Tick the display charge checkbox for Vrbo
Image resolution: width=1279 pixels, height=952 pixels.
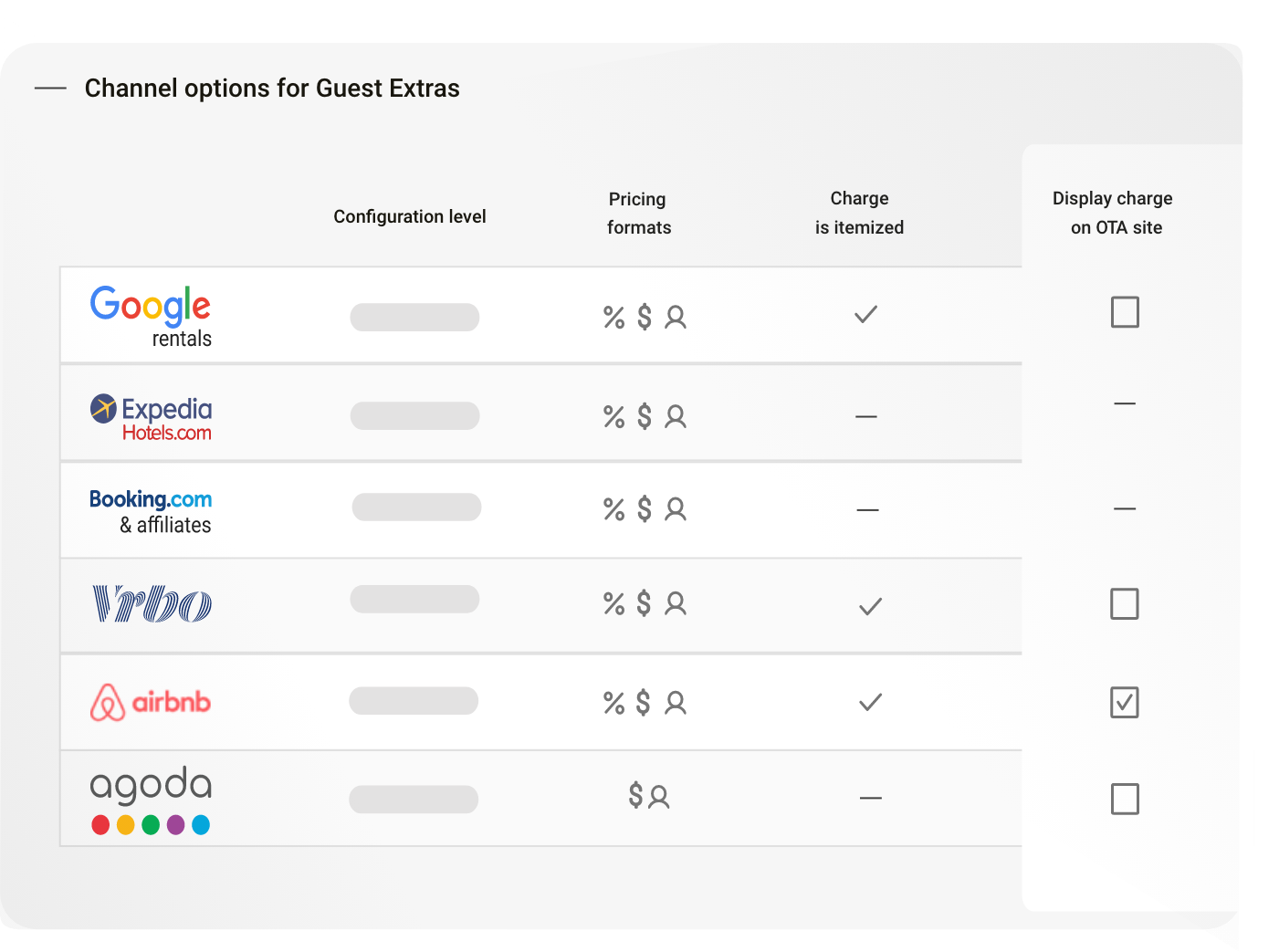(1125, 603)
